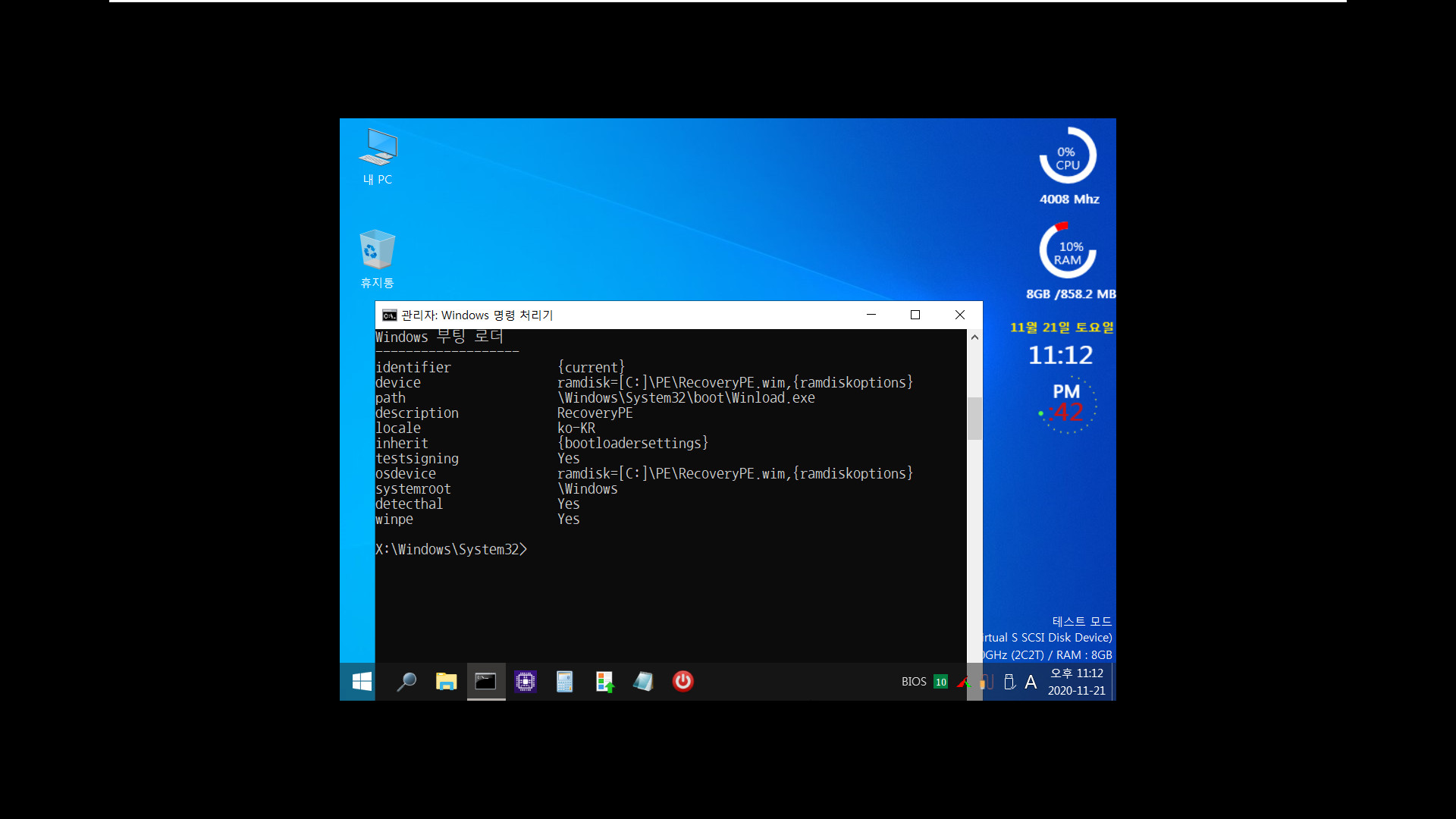Open the Windows Start menu
This screenshot has width=1456, height=819.
pyautogui.click(x=362, y=682)
